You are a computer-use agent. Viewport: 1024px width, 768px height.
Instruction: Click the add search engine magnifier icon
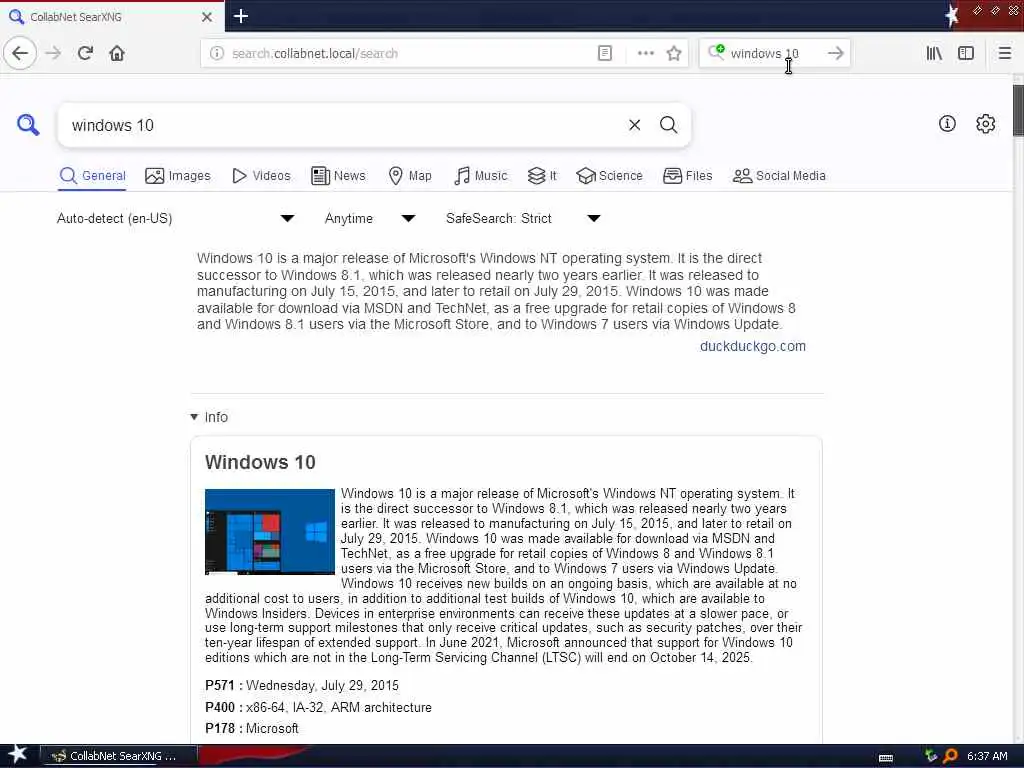coord(716,52)
